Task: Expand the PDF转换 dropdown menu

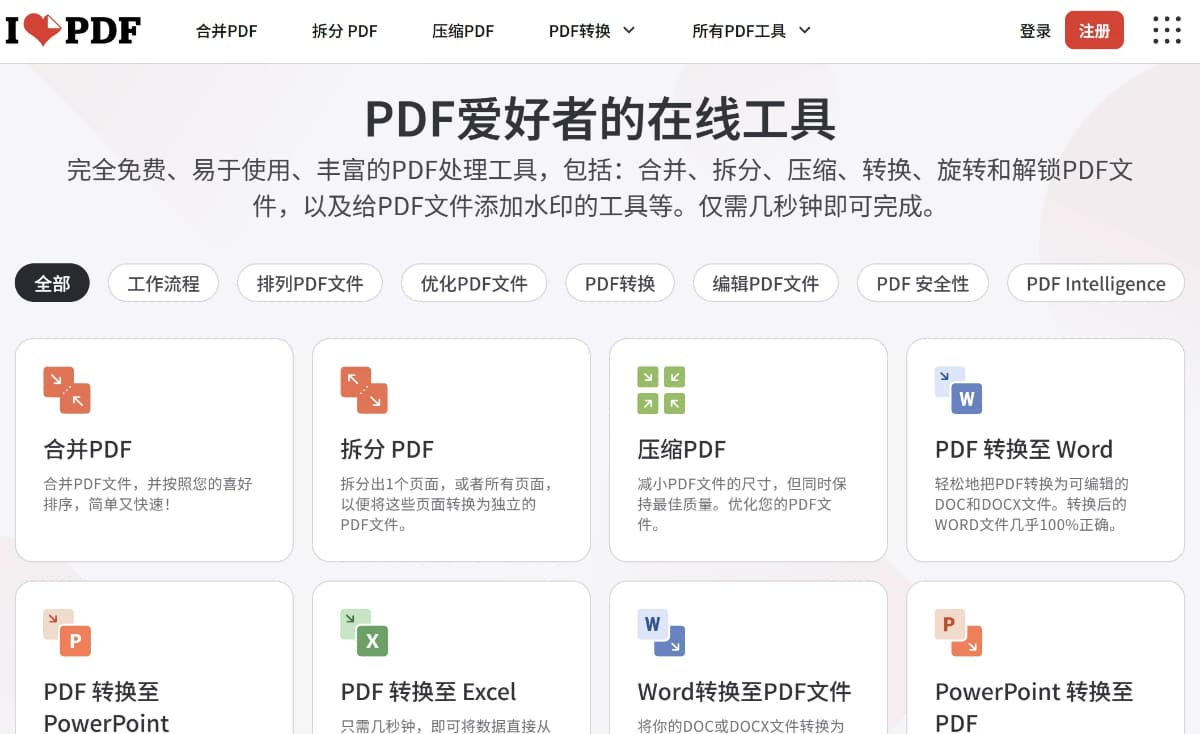Action: point(592,31)
